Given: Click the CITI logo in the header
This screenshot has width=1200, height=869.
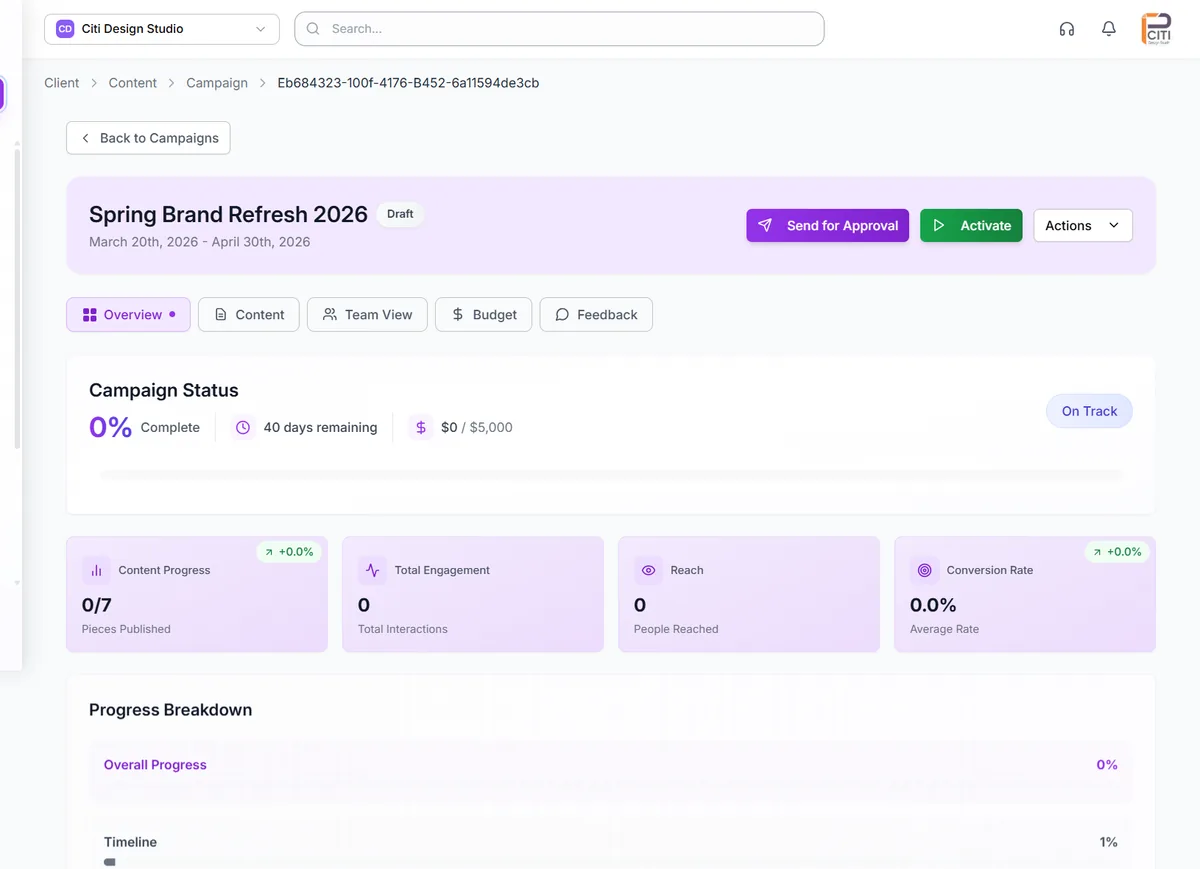Looking at the screenshot, I should (x=1156, y=29).
